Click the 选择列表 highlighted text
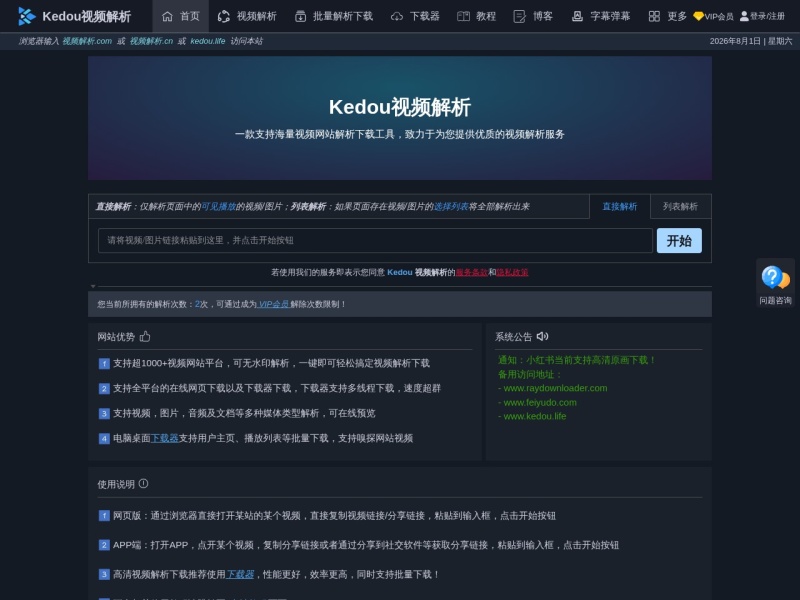The image size is (800, 600). click(451, 207)
